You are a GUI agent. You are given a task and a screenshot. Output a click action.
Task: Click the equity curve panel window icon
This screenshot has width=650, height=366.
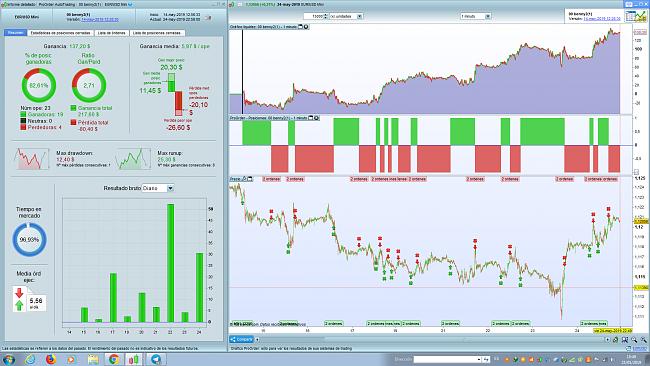click(x=301, y=27)
